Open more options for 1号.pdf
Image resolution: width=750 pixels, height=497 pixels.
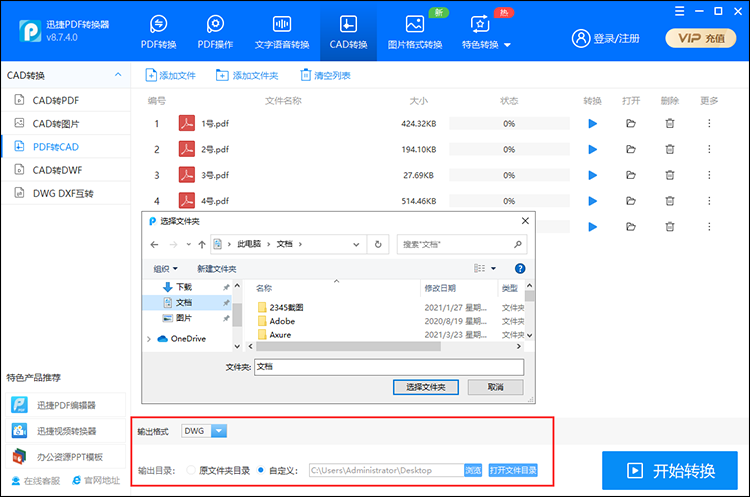tap(709, 123)
